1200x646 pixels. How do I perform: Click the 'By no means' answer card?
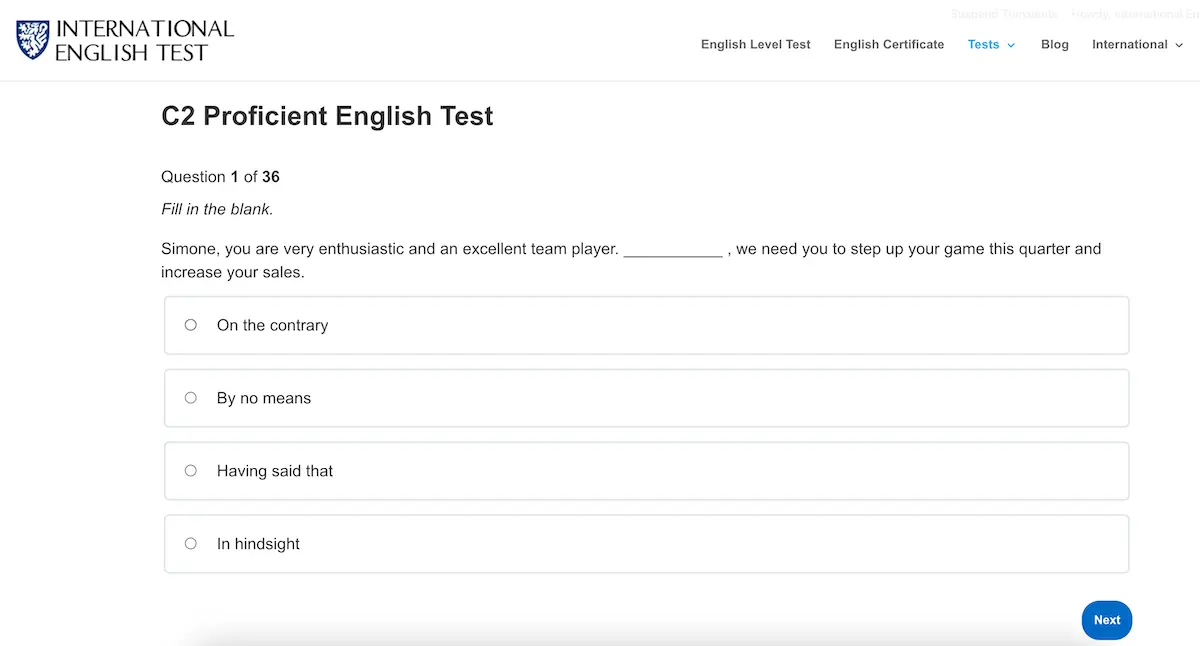click(x=646, y=397)
